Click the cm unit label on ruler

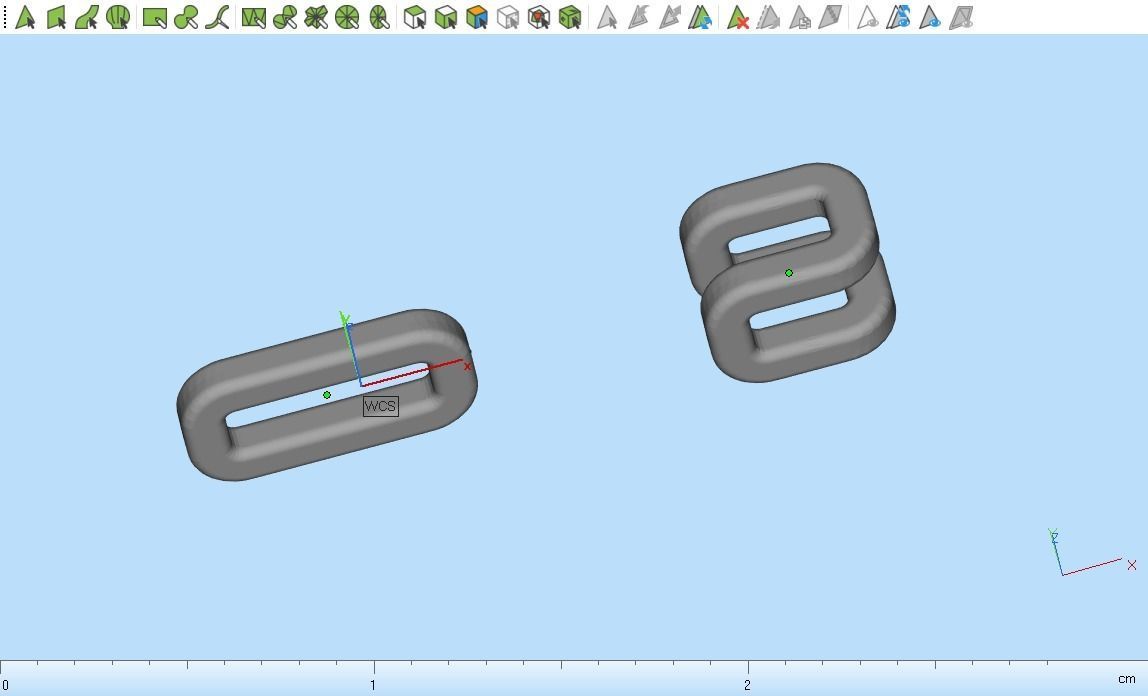click(x=1127, y=679)
